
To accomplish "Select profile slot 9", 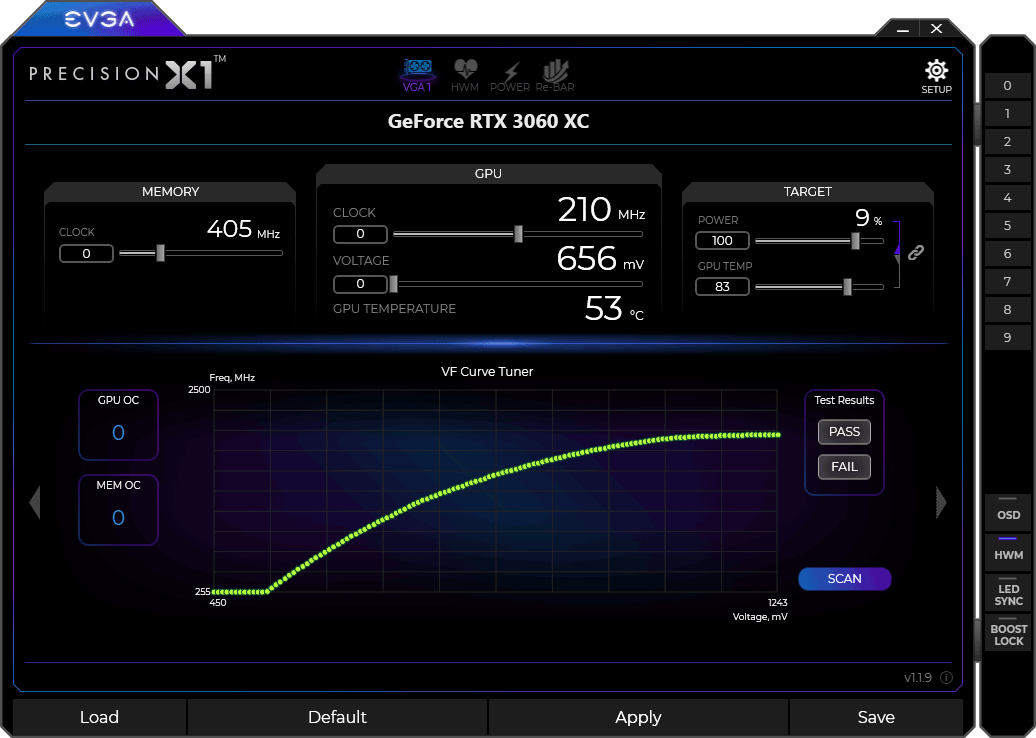I will point(1008,338).
